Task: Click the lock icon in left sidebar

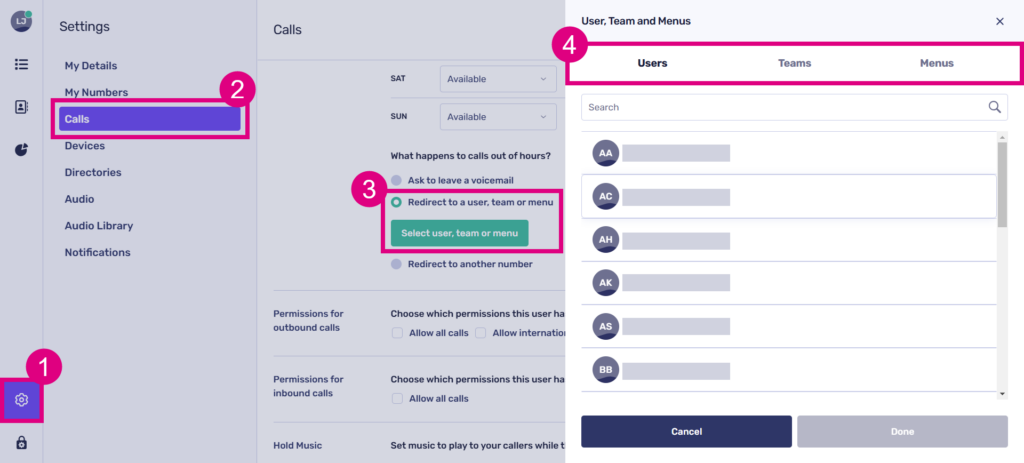Action: pos(21,443)
